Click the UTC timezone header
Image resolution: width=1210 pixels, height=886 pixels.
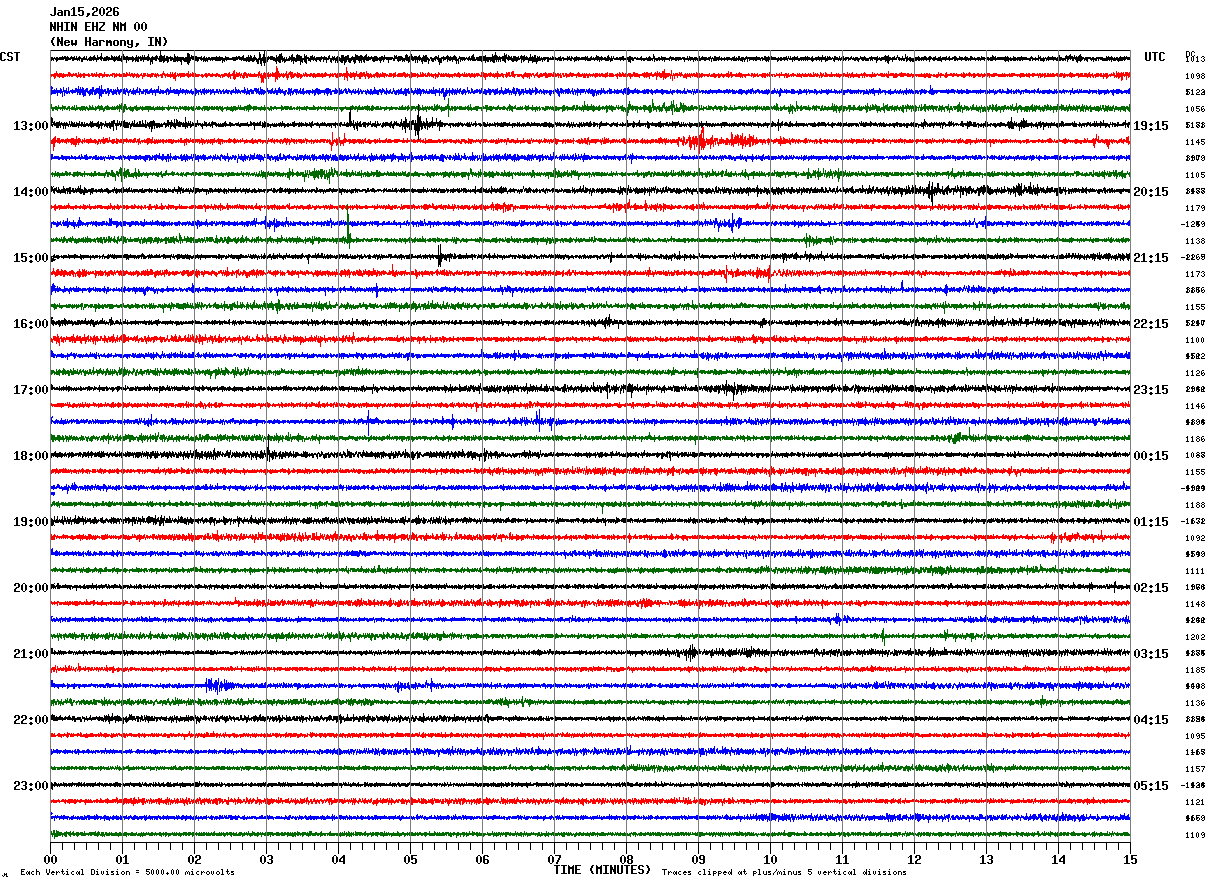[x=1155, y=57]
